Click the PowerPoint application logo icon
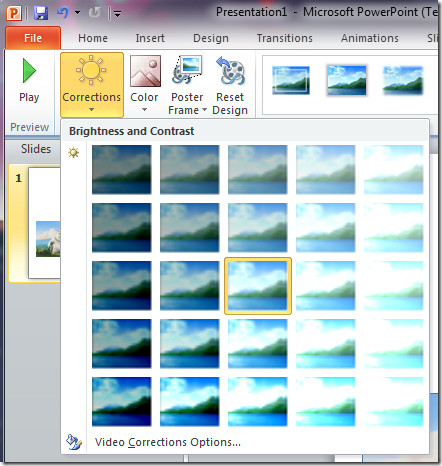The image size is (442, 466). click(x=14, y=13)
